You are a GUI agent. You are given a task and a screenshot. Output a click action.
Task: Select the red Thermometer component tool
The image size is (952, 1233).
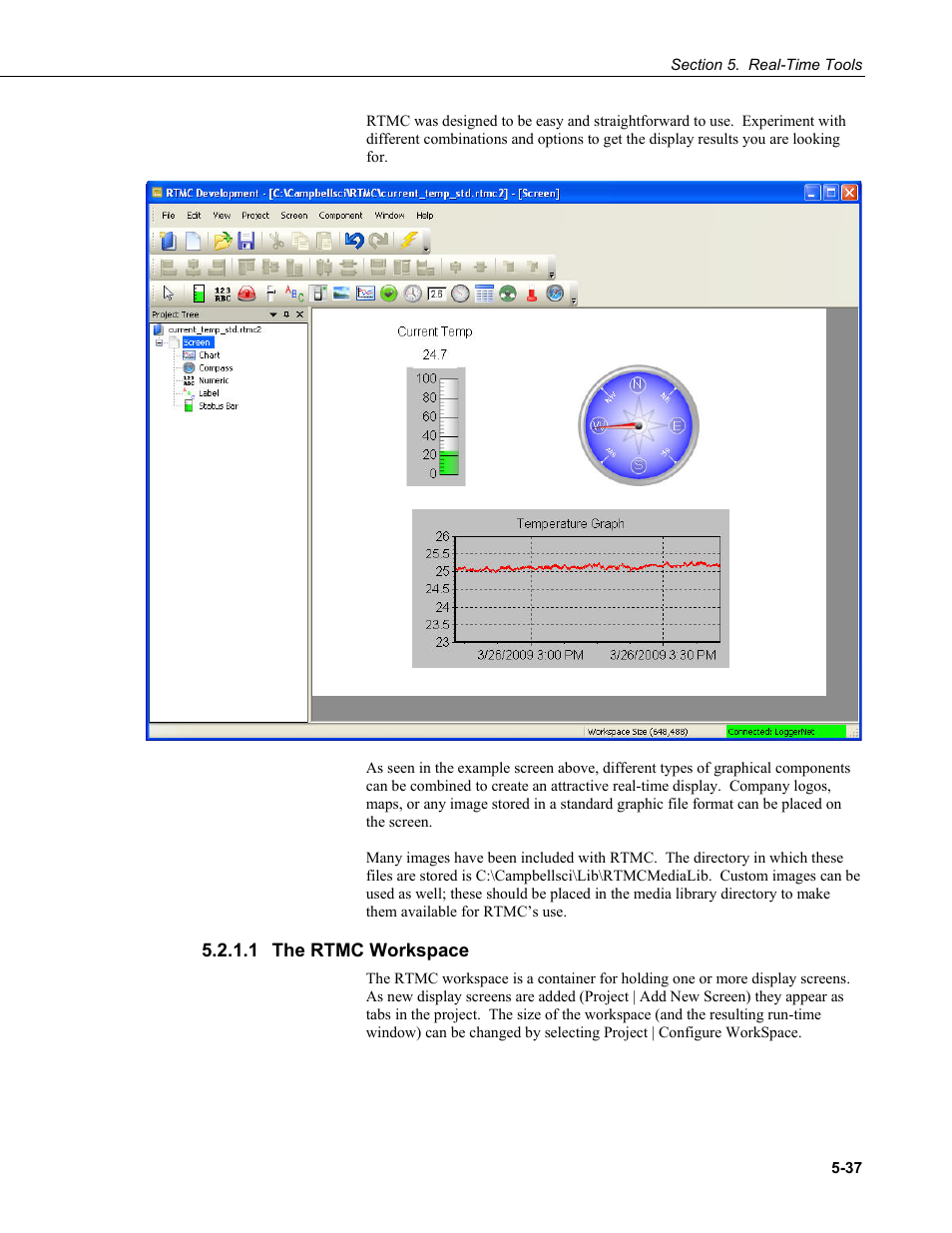click(x=532, y=294)
